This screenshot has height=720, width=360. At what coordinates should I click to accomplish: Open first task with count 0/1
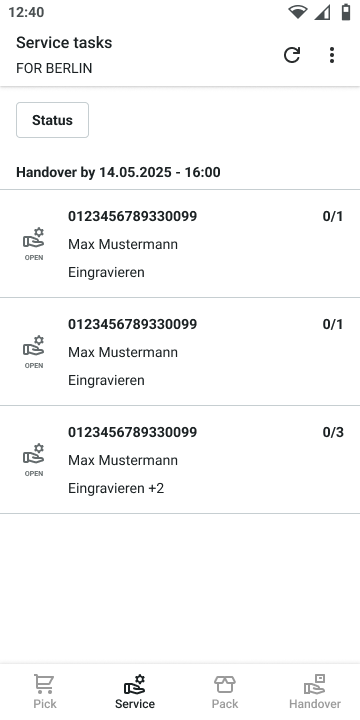(x=180, y=243)
